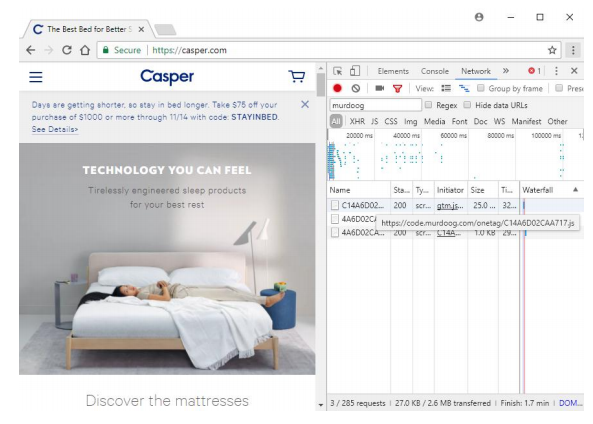Sort by Name column header
The width and height of the screenshot is (593, 424).
click(x=359, y=190)
